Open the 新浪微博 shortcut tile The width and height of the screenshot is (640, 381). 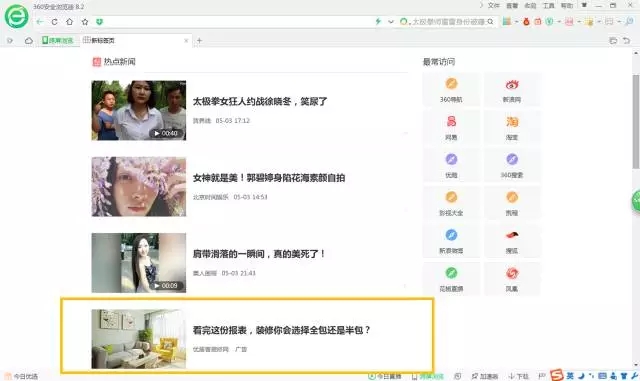tap(451, 241)
